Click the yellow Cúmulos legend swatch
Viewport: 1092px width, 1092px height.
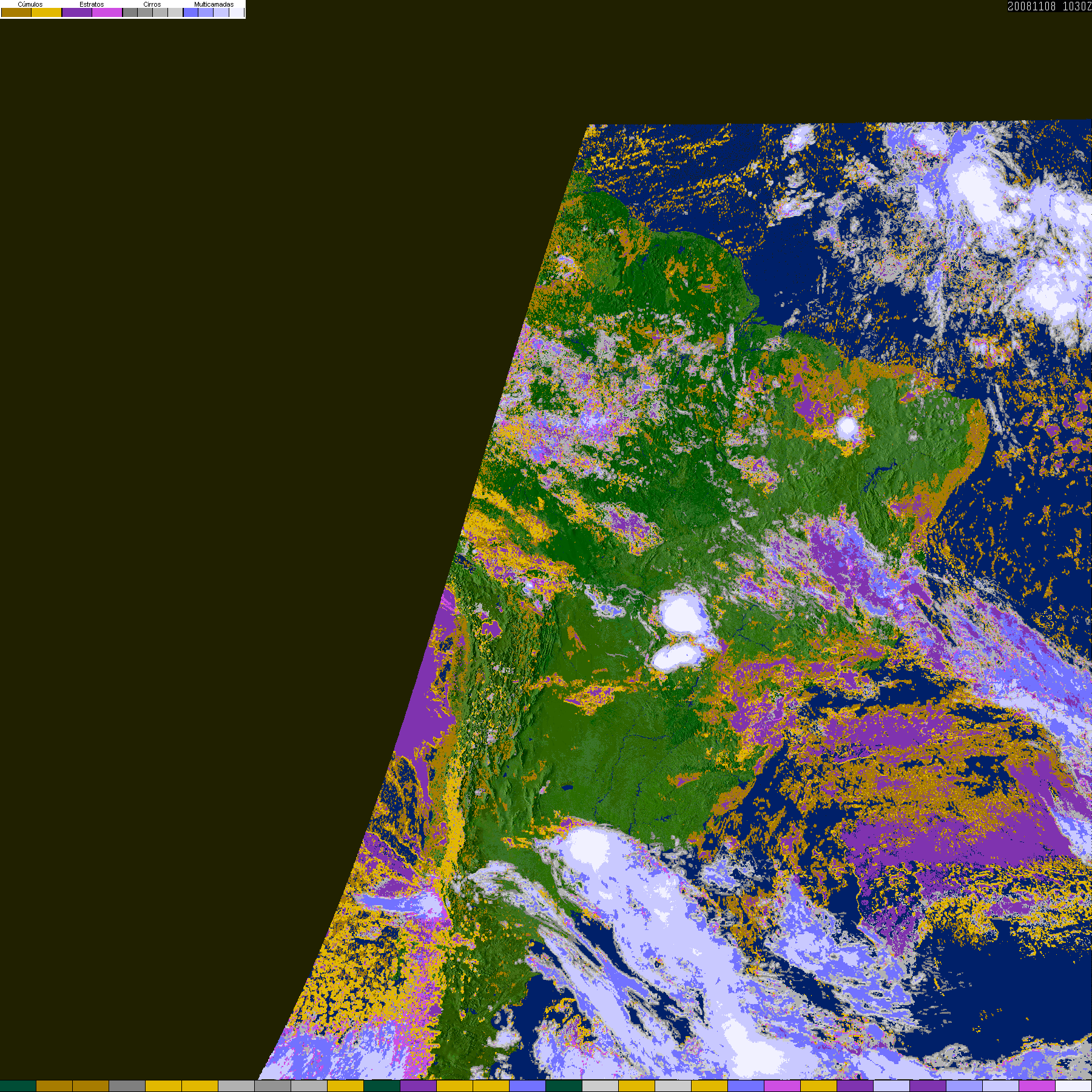(47, 12)
